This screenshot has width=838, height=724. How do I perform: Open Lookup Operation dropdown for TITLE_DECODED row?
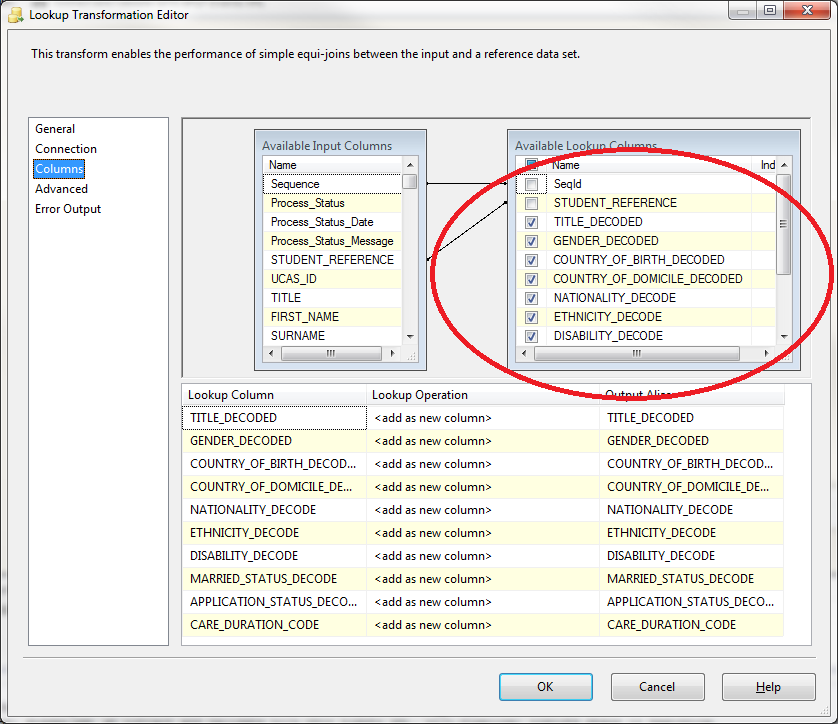point(483,418)
